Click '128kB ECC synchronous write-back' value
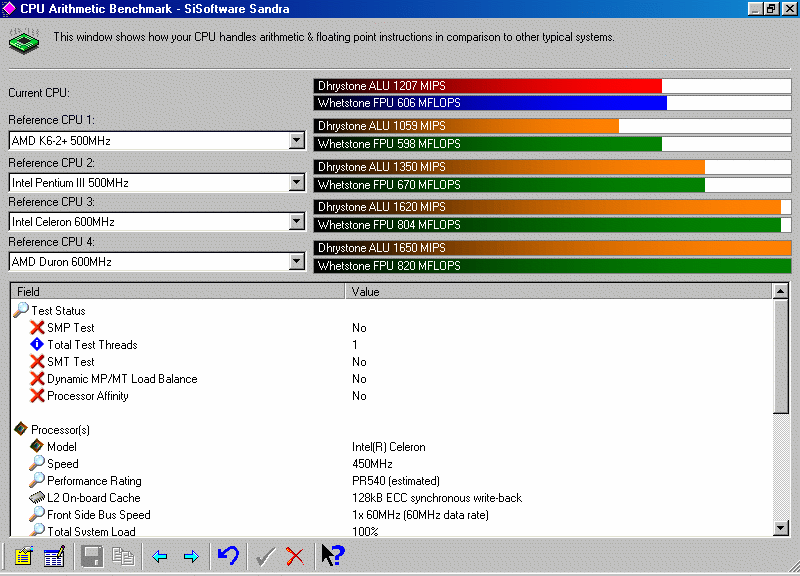Viewport: 800px width, 576px height. (437, 497)
